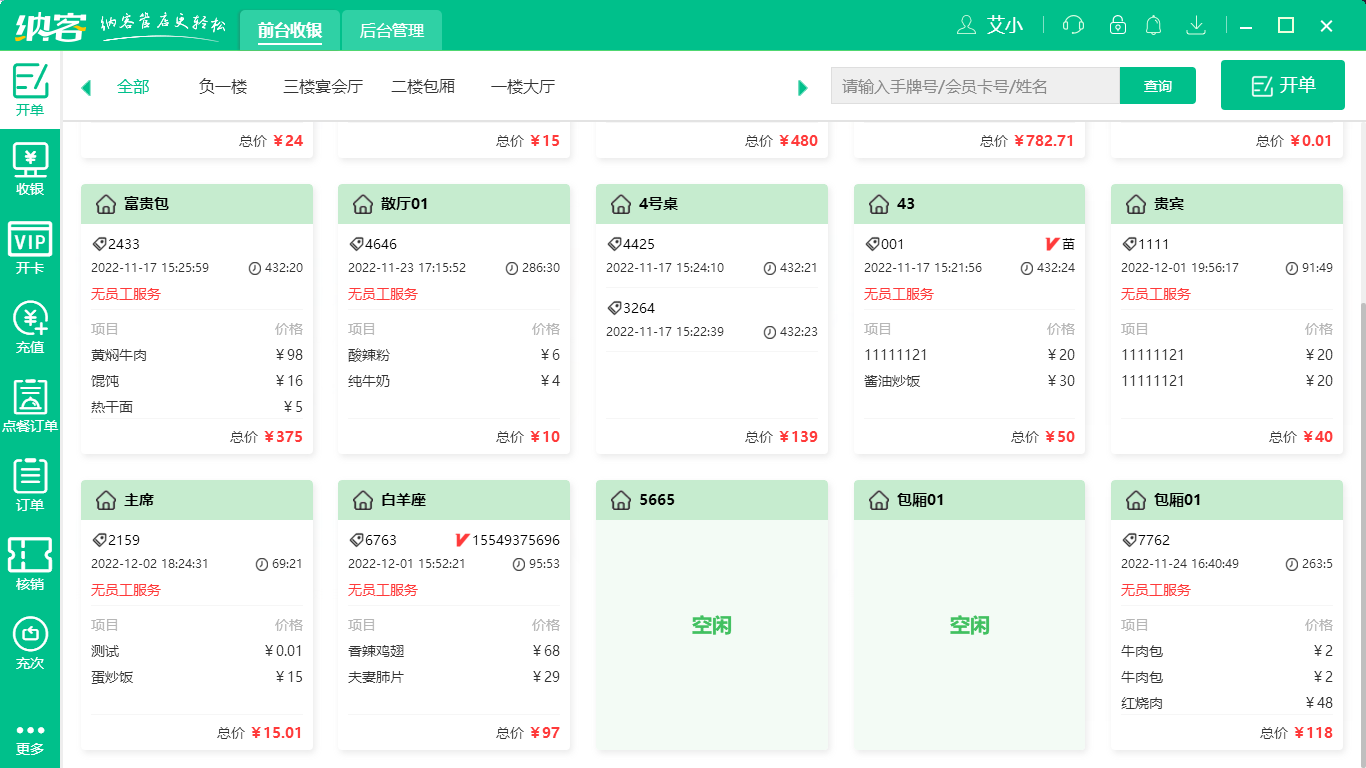This screenshot has height=768, width=1366.
Task: Expand the 更多 more options icon
Action: [30, 736]
